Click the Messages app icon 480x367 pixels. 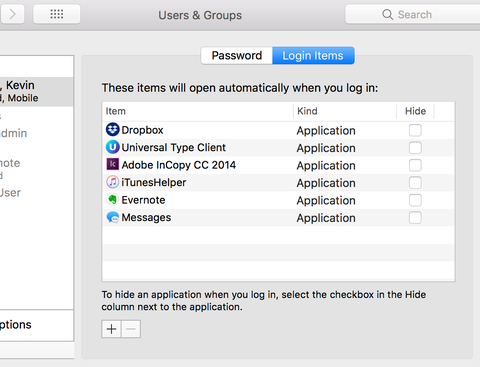(x=113, y=217)
